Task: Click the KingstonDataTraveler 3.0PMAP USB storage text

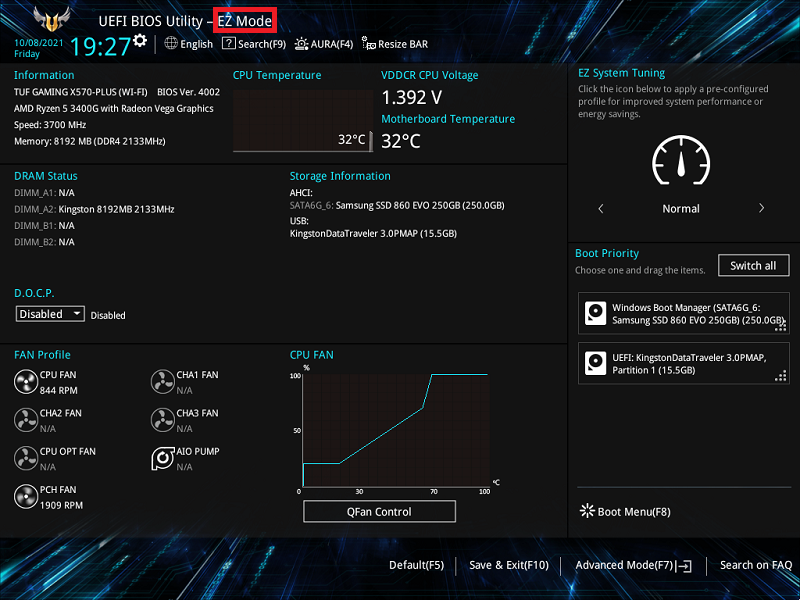Action: tap(373, 234)
